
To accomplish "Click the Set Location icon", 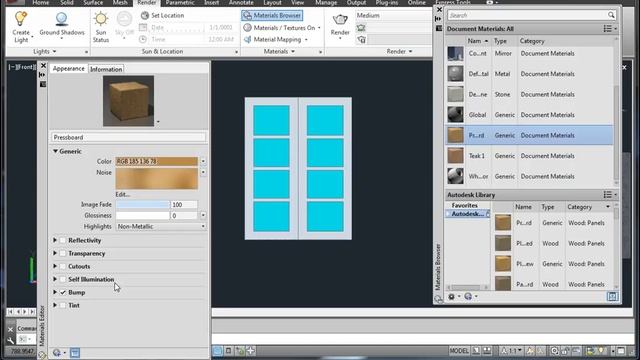I will coord(144,16).
